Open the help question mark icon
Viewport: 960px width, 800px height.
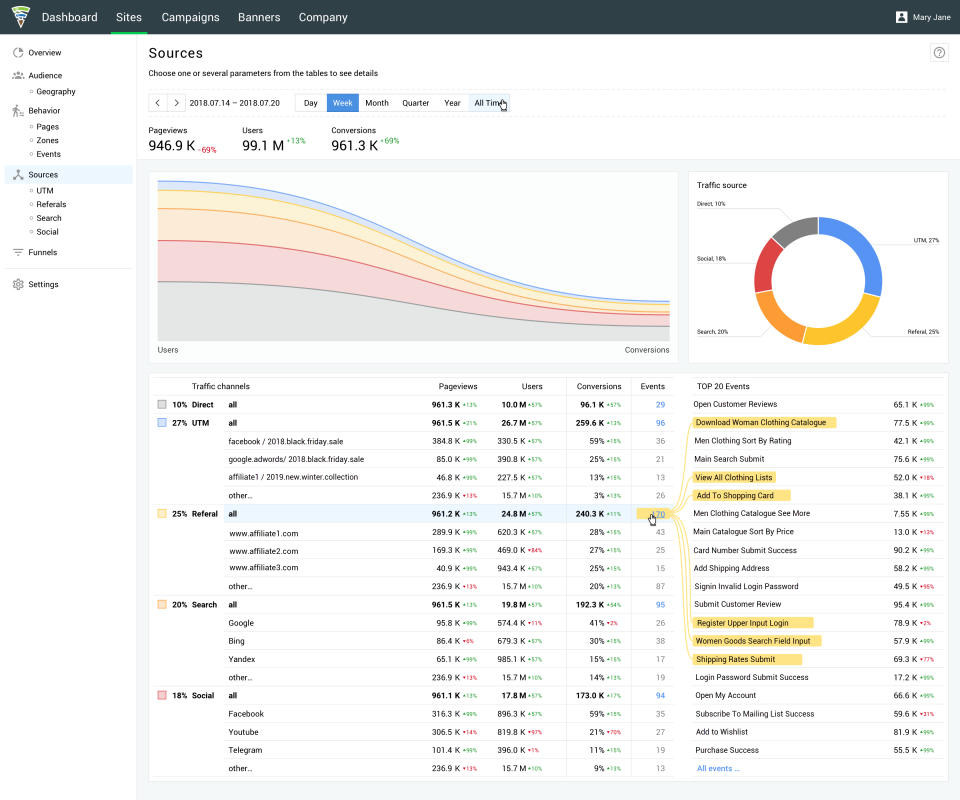coord(939,53)
